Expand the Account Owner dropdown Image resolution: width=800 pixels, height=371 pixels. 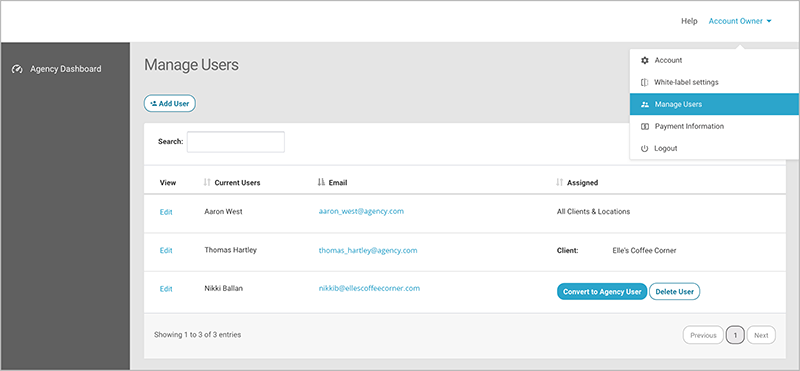tap(740, 21)
